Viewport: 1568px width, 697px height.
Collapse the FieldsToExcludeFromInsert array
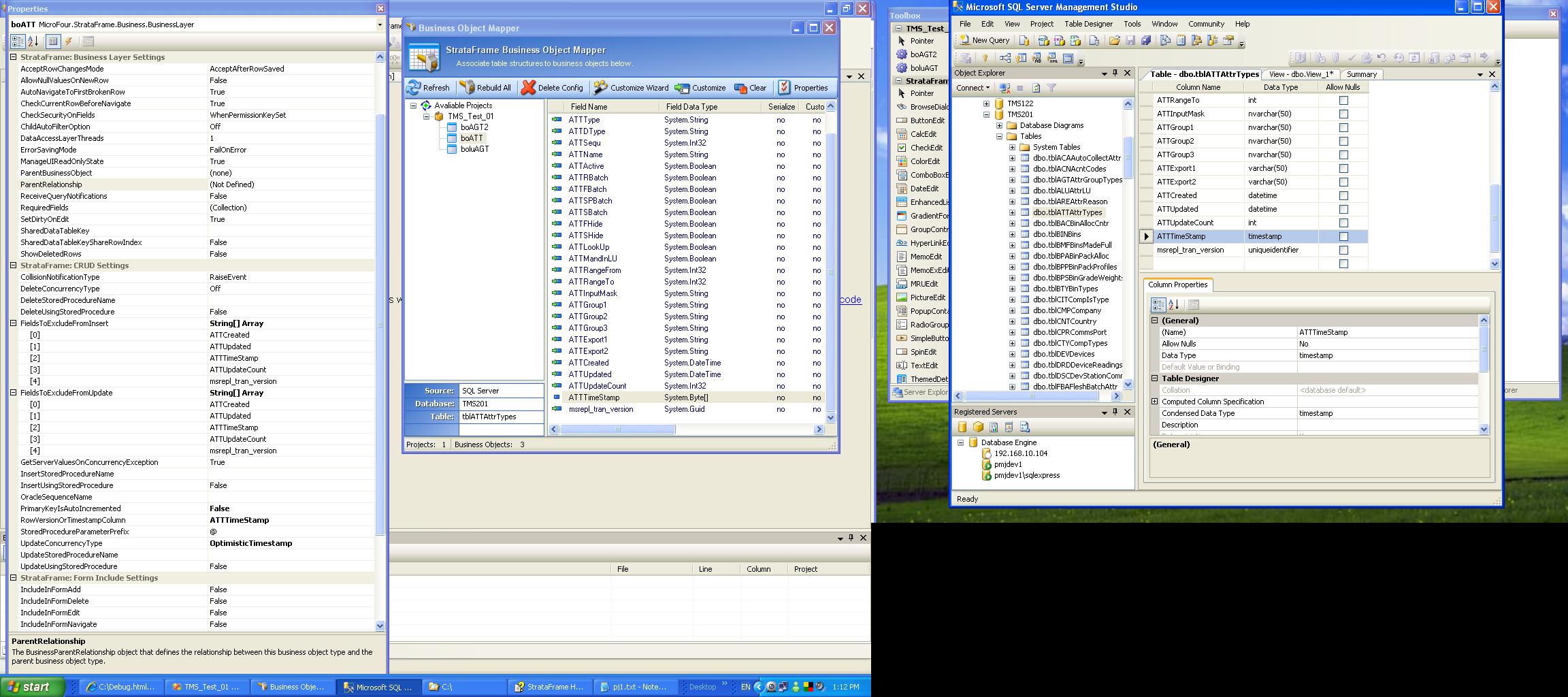[14, 323]
